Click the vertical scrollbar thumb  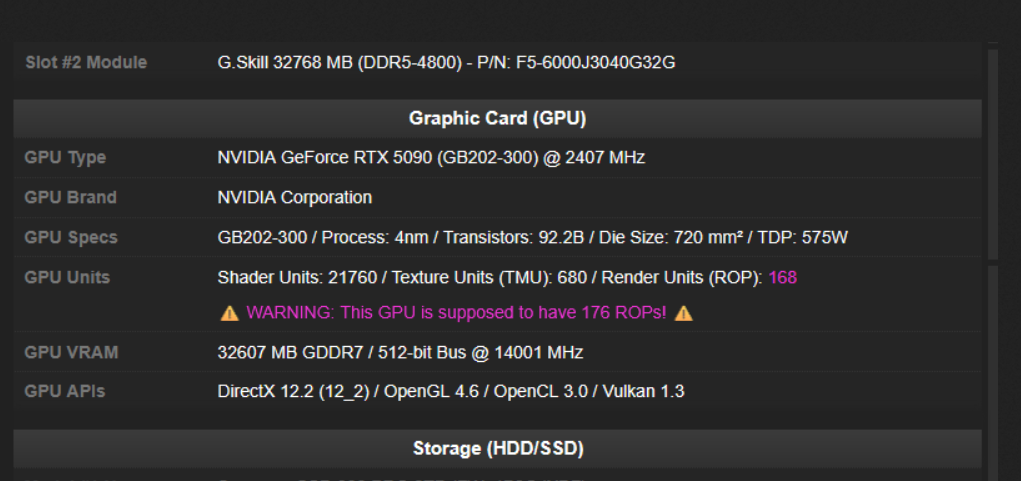(993, 154)
